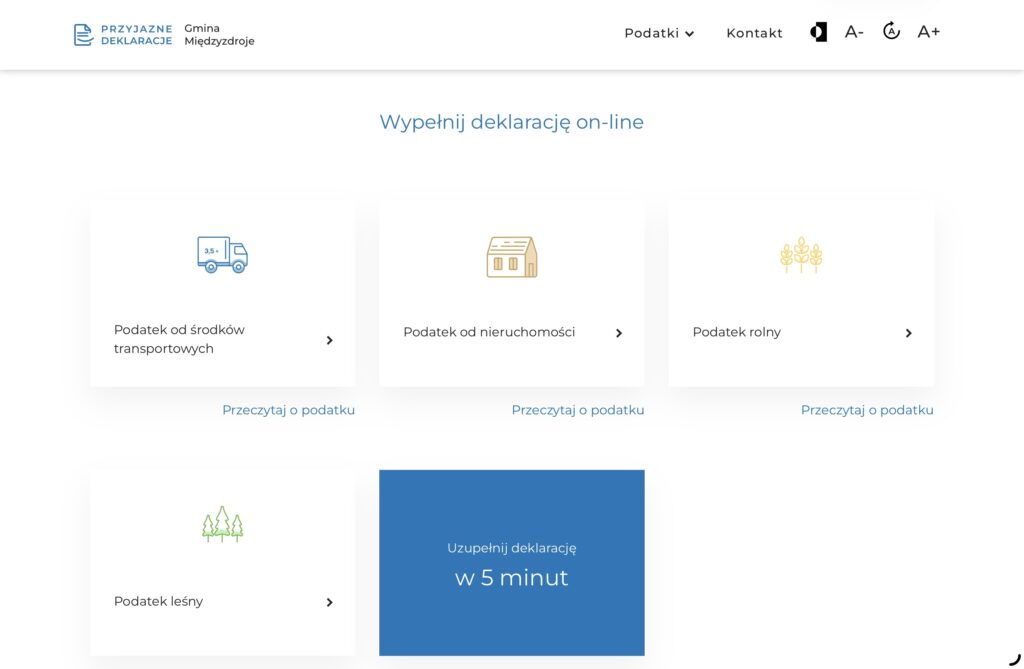1024x669 pixels.
Task: Select the truck transport tax icon
Action: pos(223,255)
